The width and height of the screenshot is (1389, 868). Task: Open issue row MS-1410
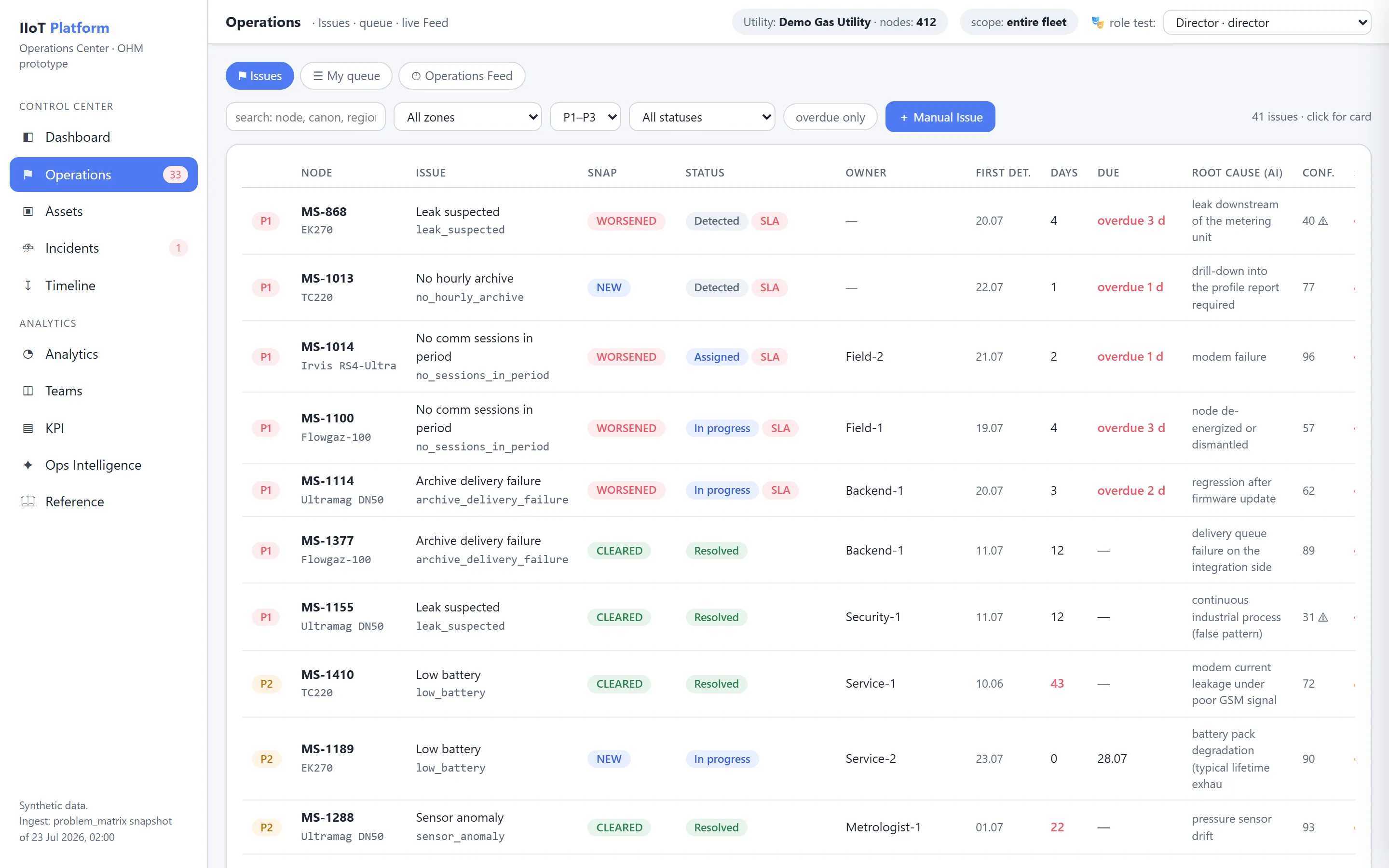click(798, 684)
